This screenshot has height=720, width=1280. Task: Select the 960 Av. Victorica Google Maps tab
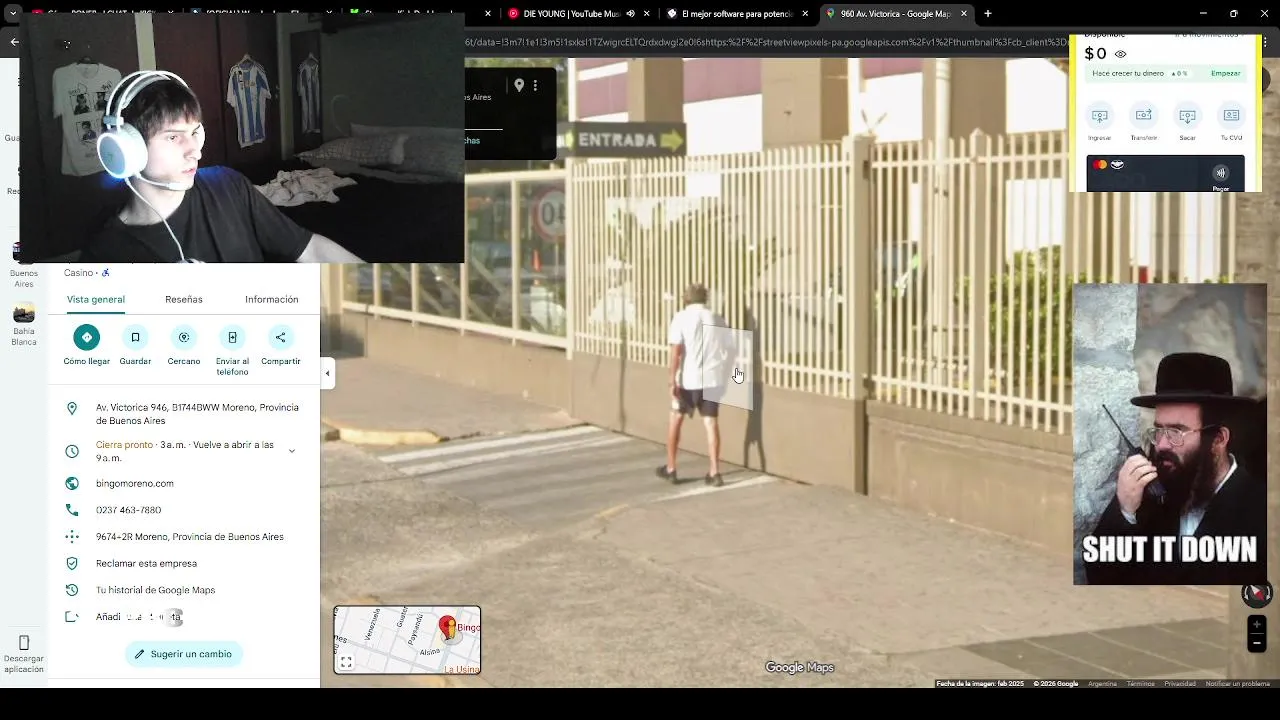click(895, 14)
